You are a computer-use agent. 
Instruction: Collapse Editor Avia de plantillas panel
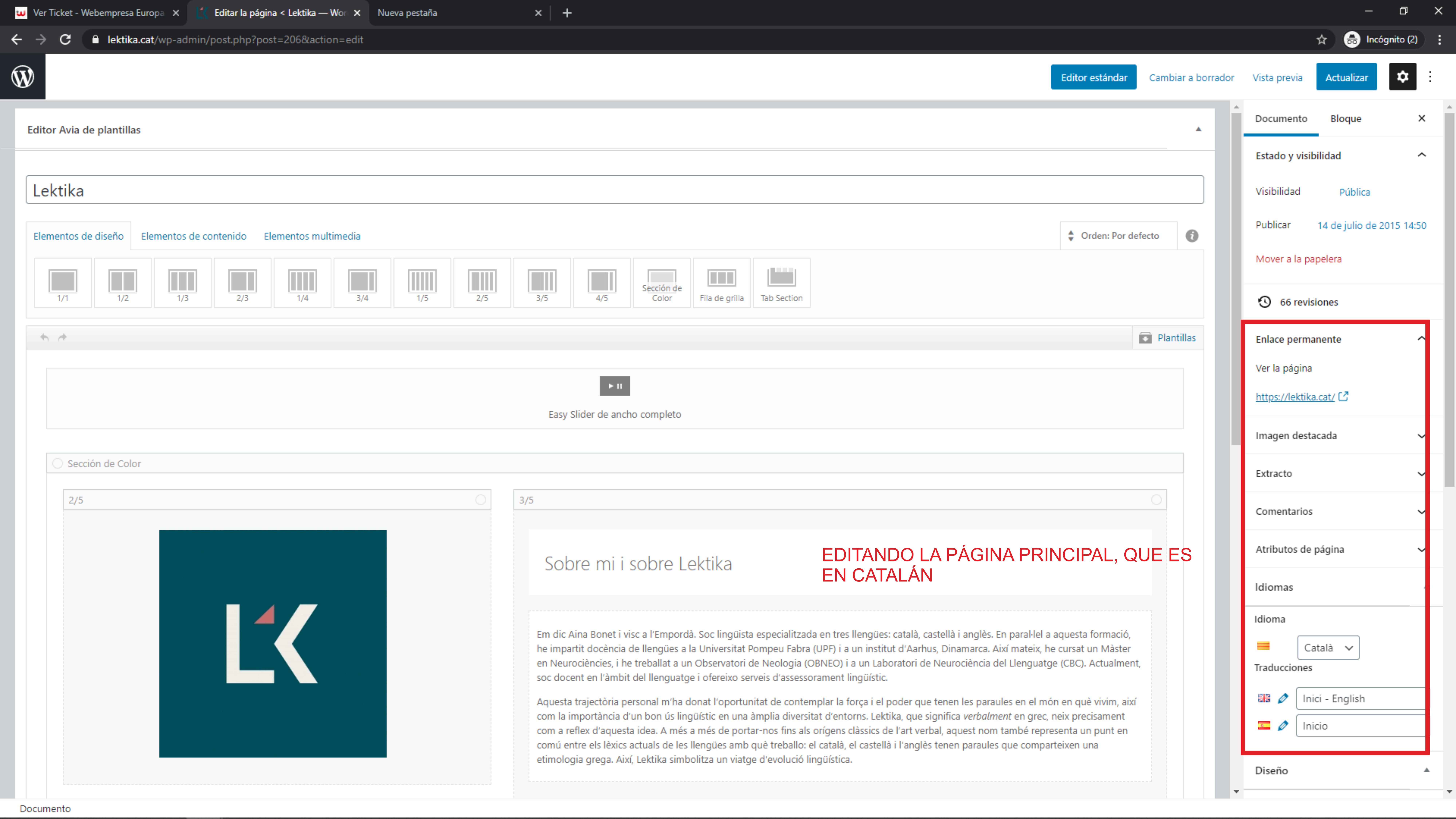pos(1198,129)
